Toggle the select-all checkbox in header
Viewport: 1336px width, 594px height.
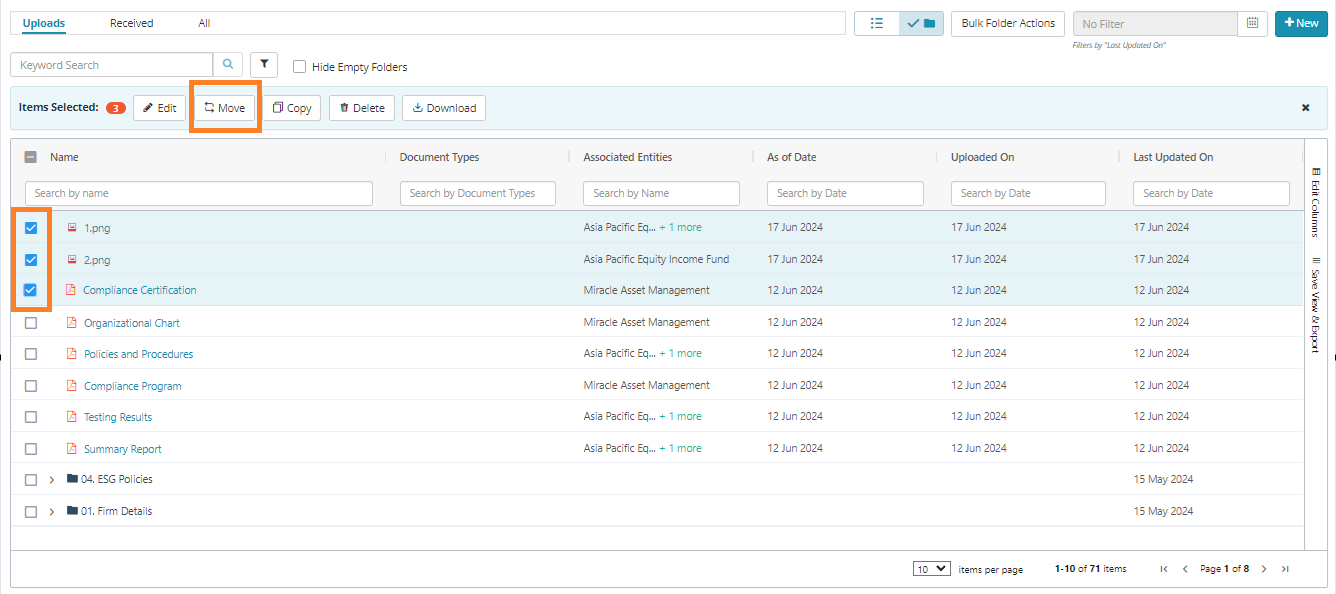tap(31, 157)
